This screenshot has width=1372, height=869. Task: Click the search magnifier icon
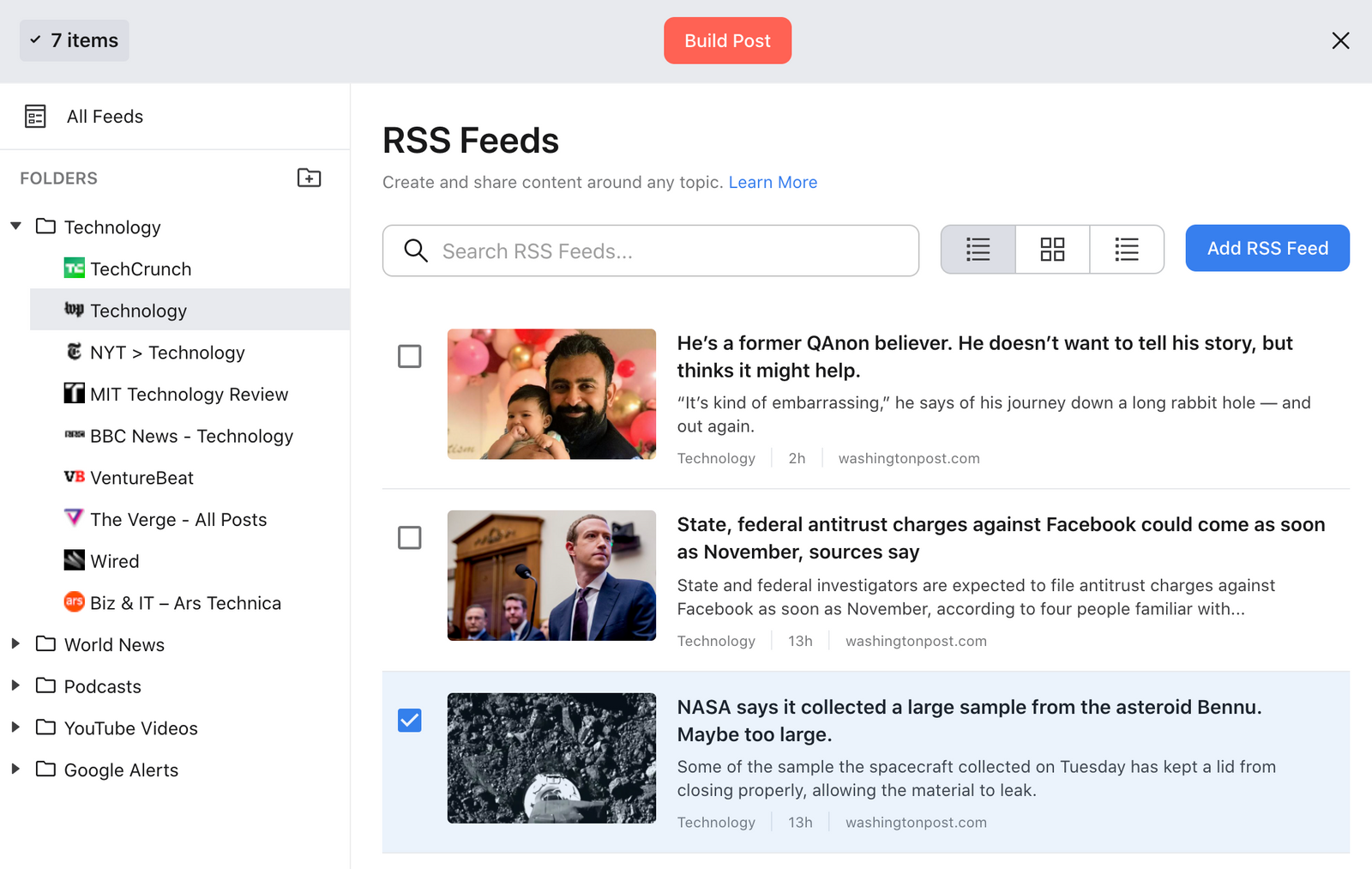click(416, 250)
